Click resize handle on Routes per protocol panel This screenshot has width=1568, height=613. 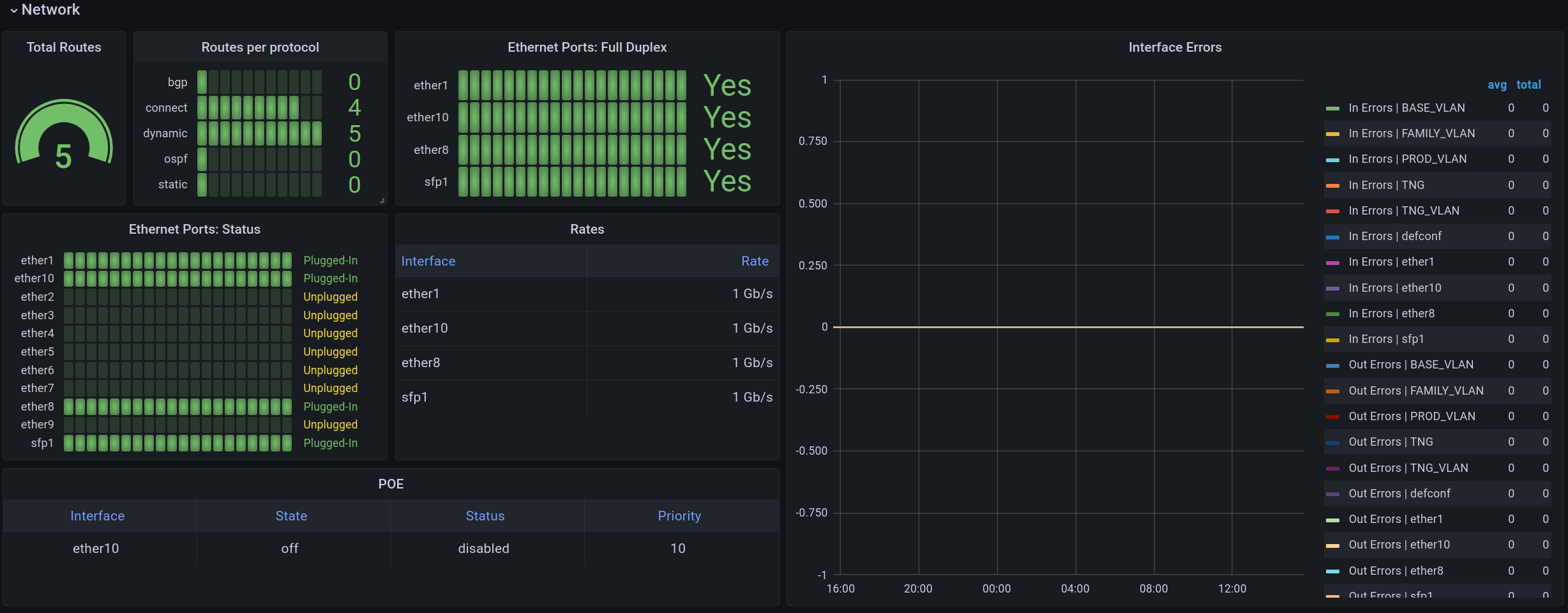pos(382,201)
